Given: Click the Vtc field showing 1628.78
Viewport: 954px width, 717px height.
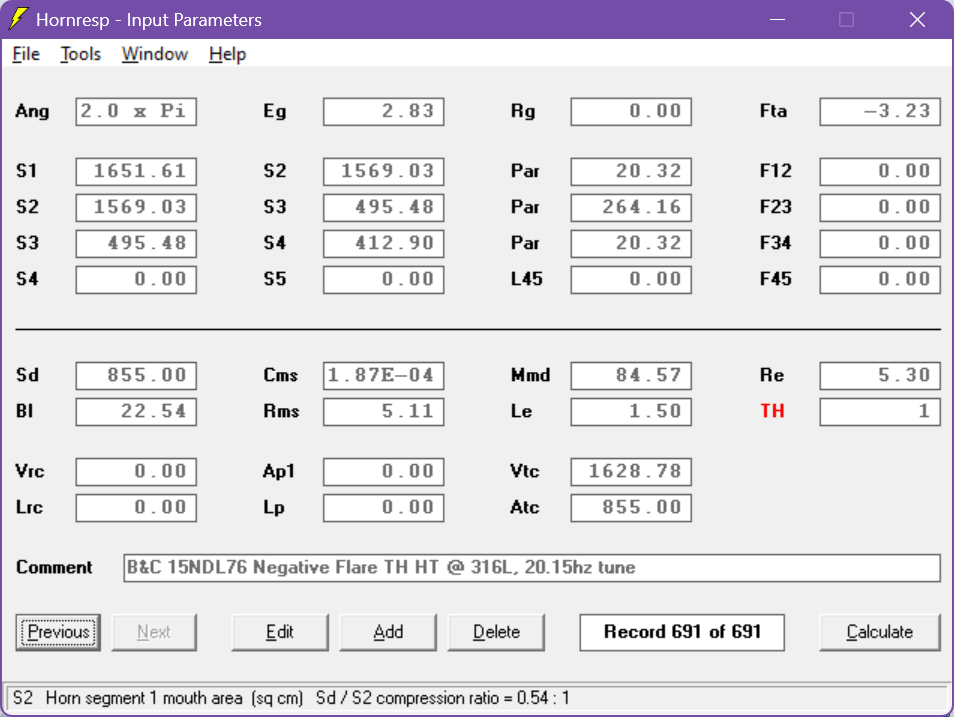Looking at the screenshot, I should click(x=631, y=472).
